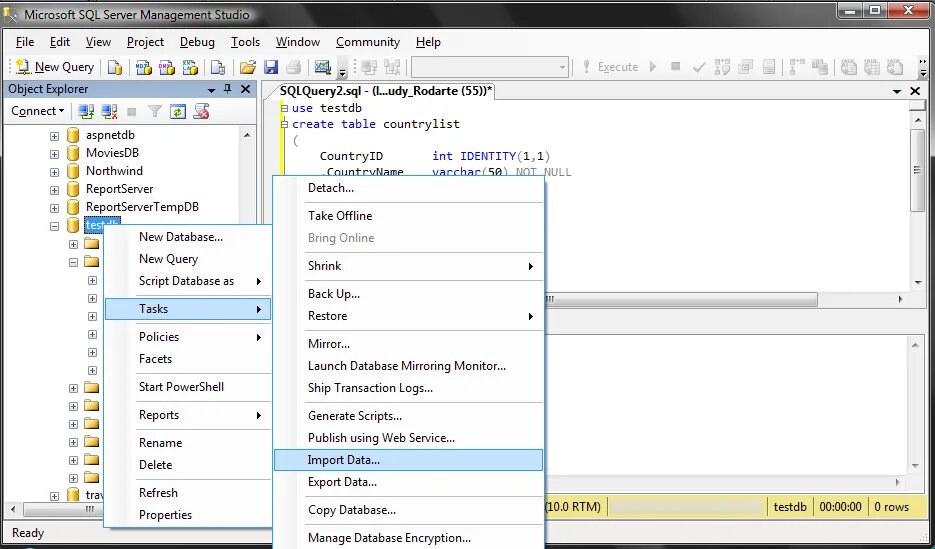Start an Analysis Services XMLA query
Viewport: 935px width, 549px height.
[x=190, y=67]
